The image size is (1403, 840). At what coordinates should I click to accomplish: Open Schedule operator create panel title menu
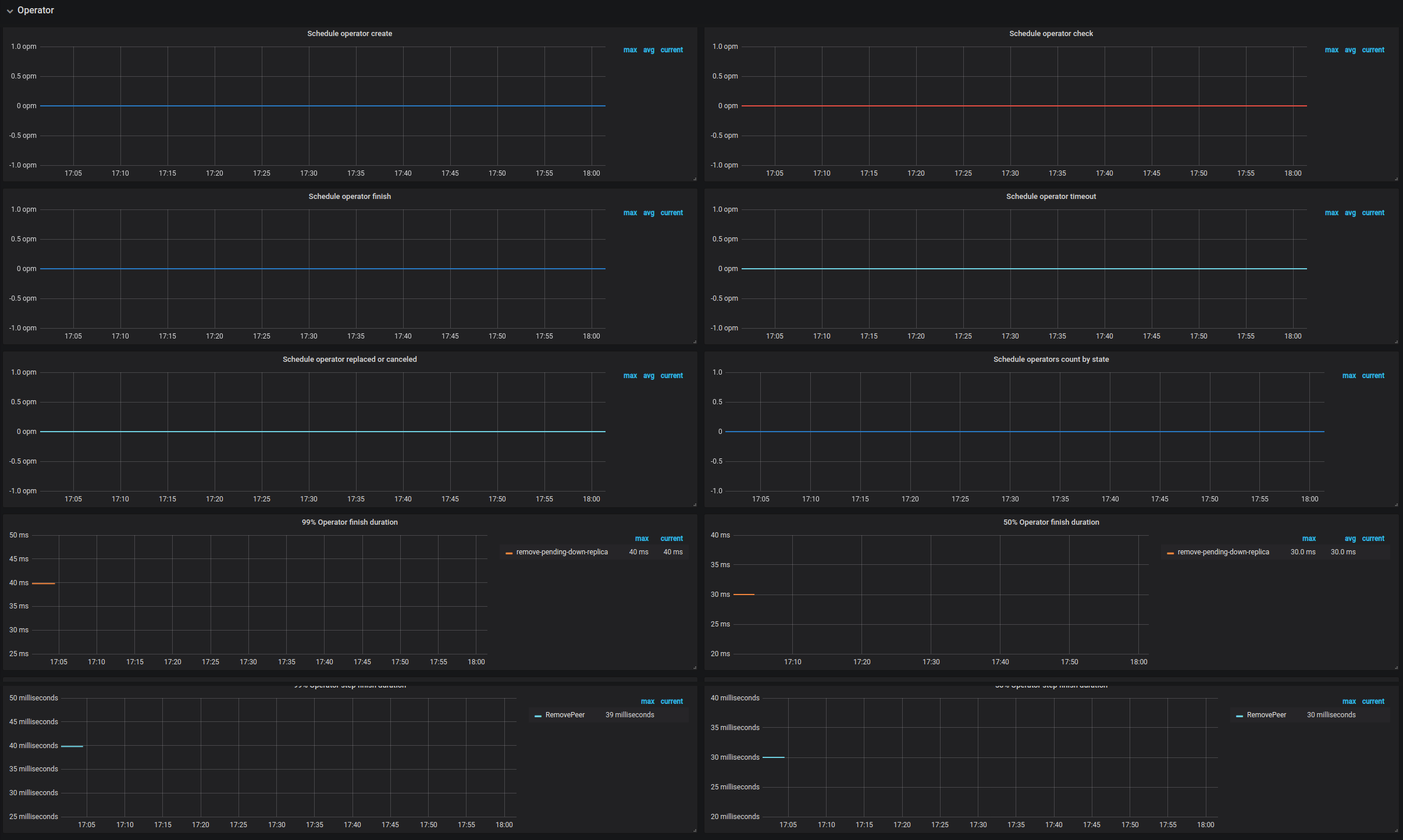click(350, 34)
